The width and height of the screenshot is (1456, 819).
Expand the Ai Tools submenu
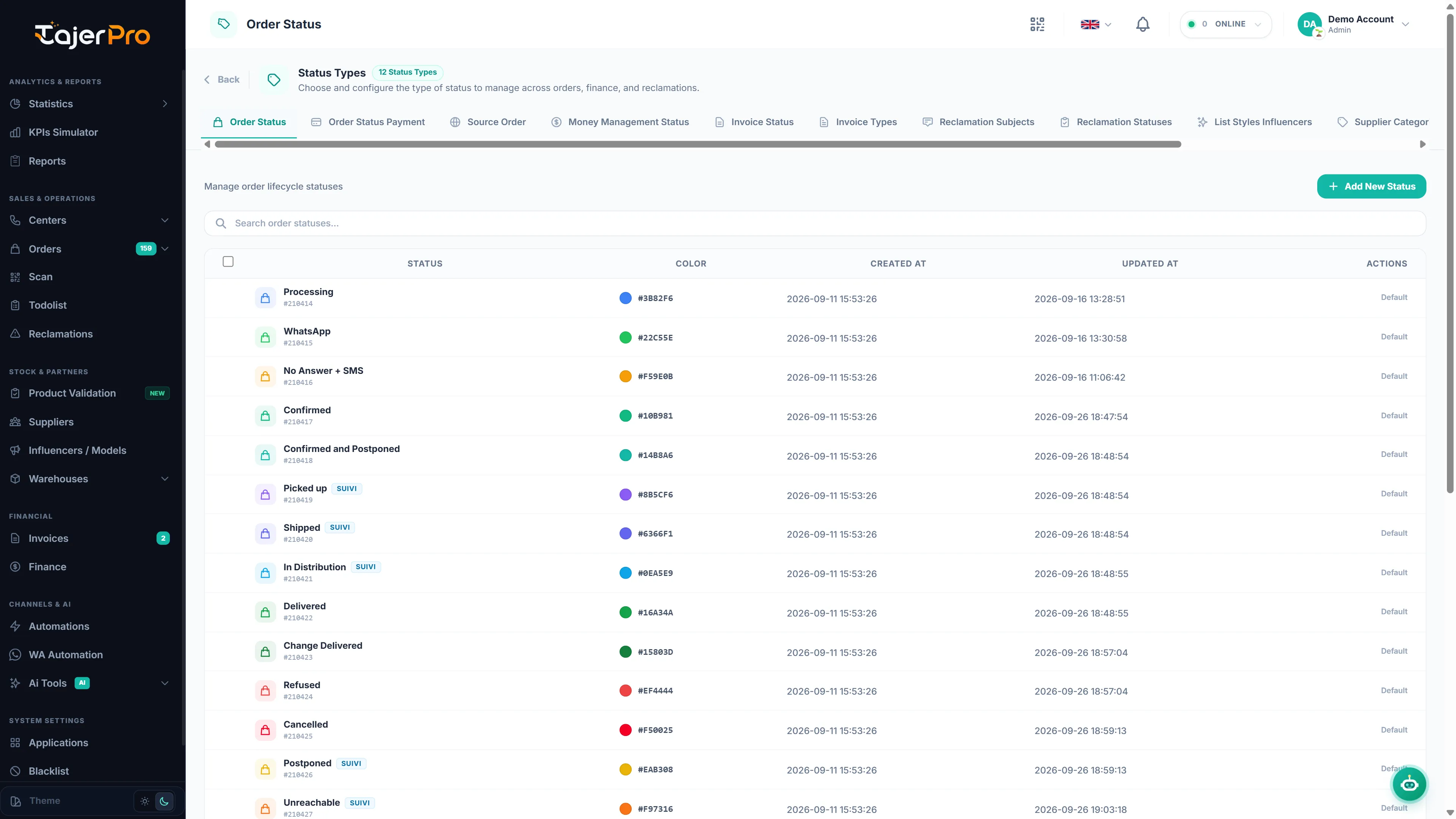165,683
